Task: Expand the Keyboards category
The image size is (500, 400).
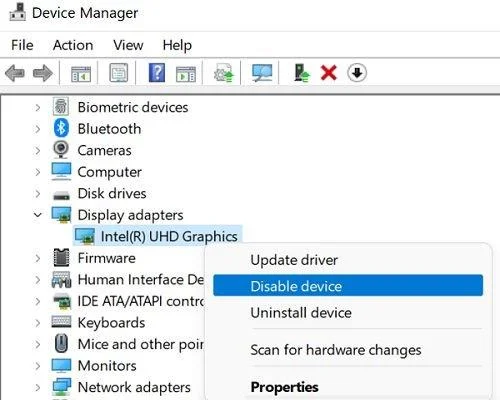Action: click(x=38, y=323)
